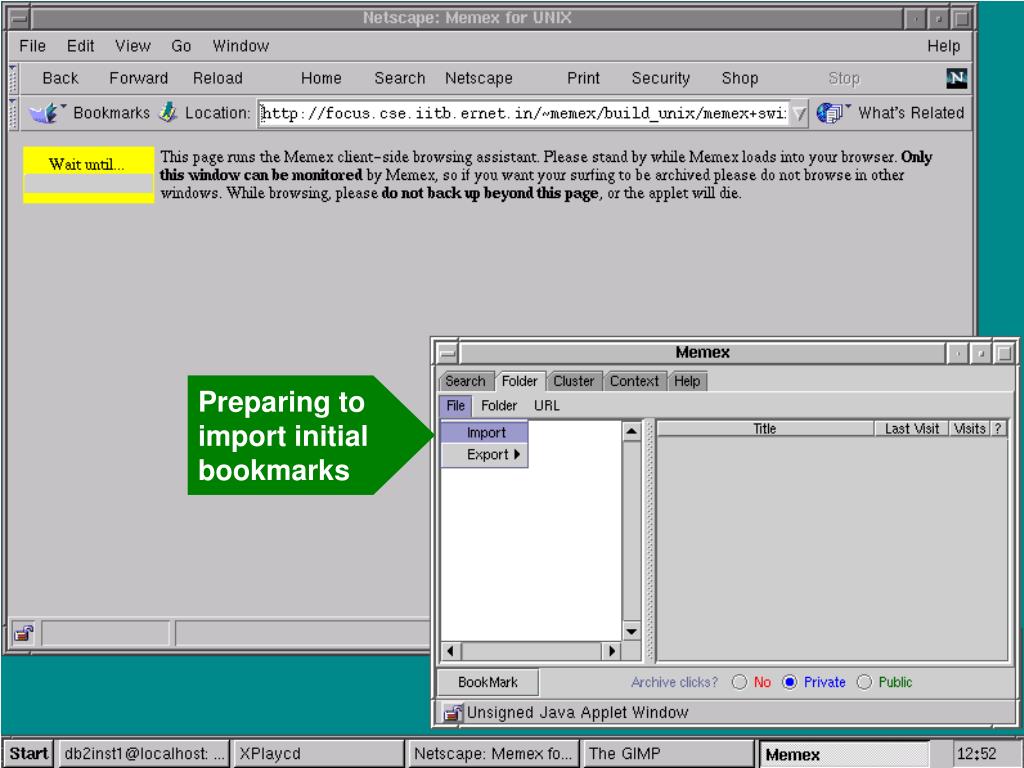Open the Location URL dropdown arrow

[x=799, y=114]
